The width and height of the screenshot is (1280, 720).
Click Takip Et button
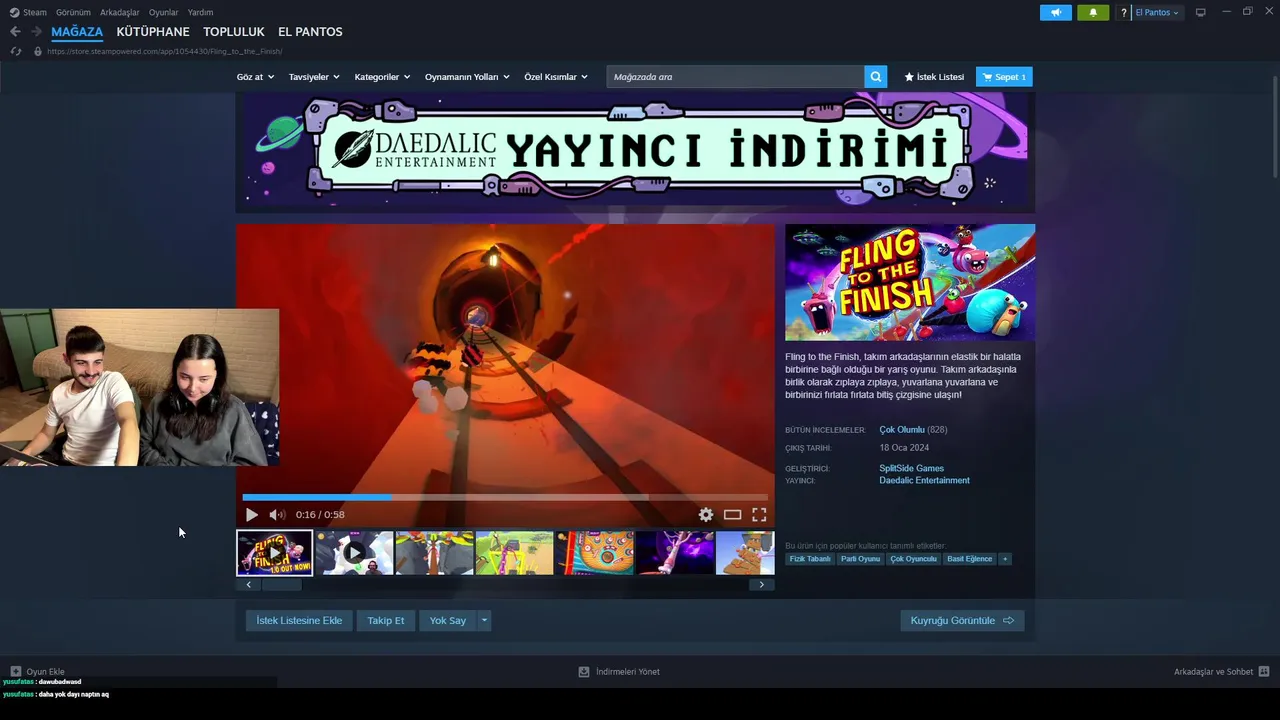(x=386, y=621)
